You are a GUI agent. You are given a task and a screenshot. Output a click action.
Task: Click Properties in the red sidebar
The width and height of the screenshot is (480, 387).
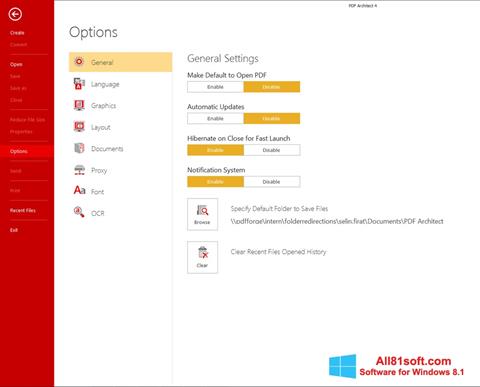click(x=21, y=132)
